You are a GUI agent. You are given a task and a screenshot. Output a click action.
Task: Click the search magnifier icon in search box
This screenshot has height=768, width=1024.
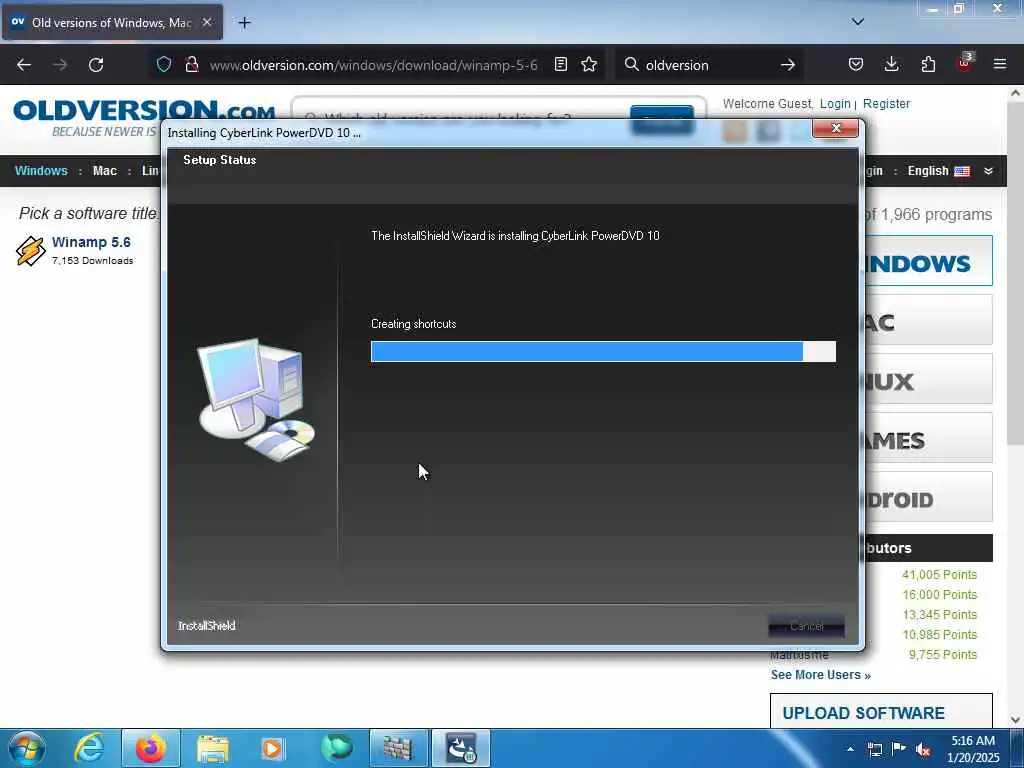pyautogui.click(x=632, y=64)
